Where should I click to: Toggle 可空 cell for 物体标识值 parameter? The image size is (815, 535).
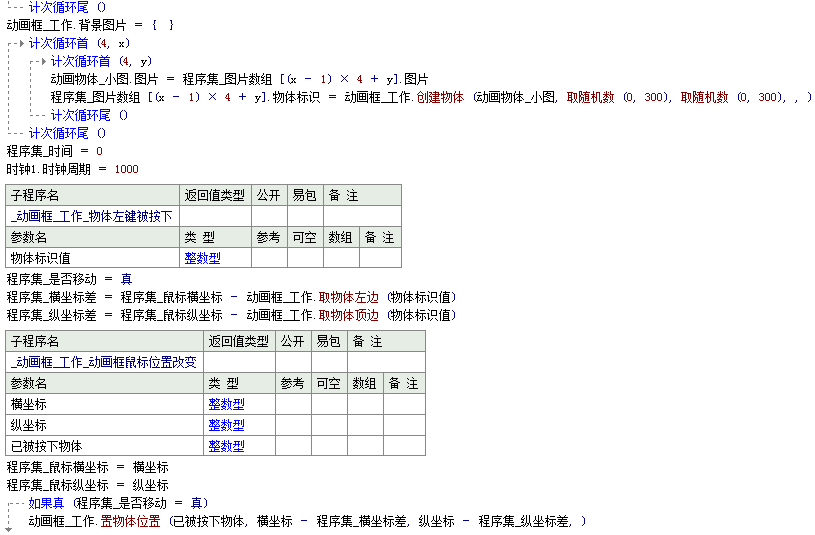pyautogui.click(x=305, y=258)
